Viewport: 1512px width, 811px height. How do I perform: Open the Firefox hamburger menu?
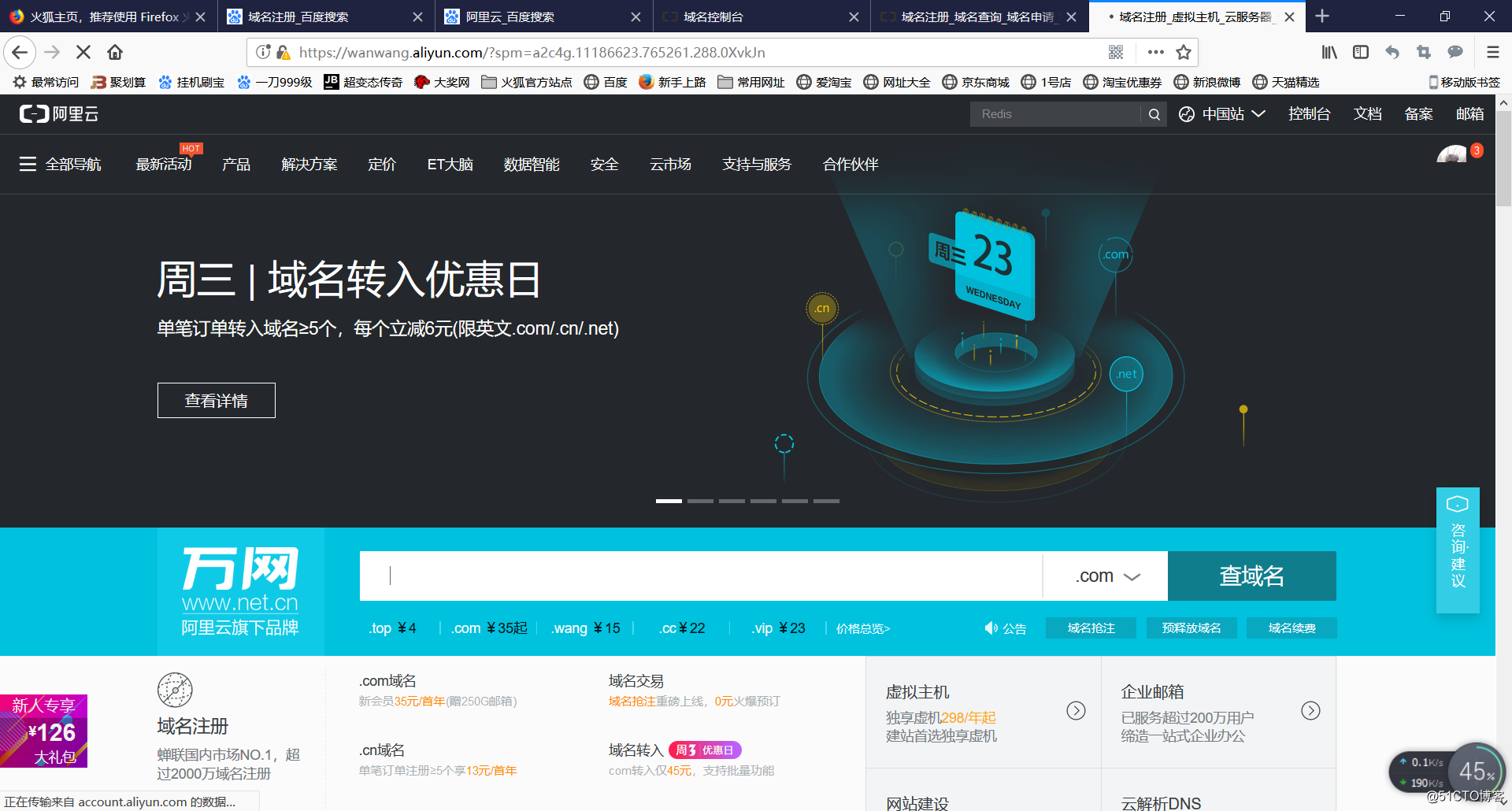pos(1492,53)
